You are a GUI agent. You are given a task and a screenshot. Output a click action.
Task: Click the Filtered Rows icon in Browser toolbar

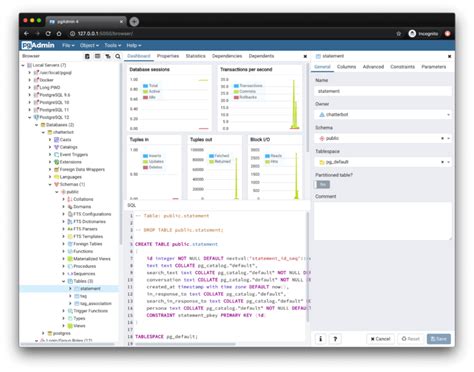pos(108,56)
